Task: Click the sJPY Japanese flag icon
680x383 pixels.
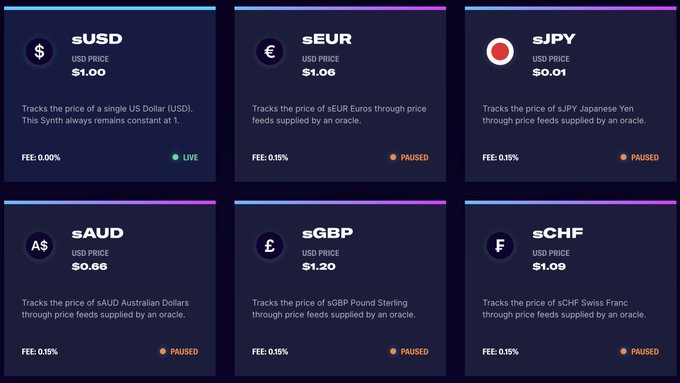Action: (500, 52)
